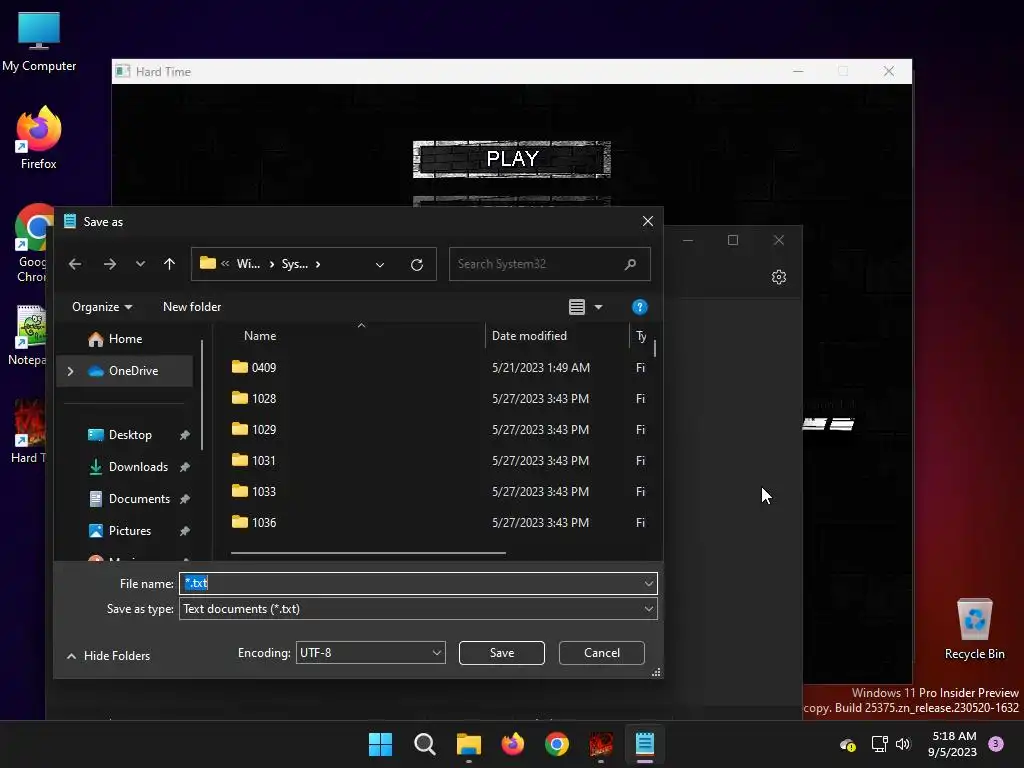Select Home in navigation pane
The width and height of the screenshot is (1024, 768).
tap(125, 339)
